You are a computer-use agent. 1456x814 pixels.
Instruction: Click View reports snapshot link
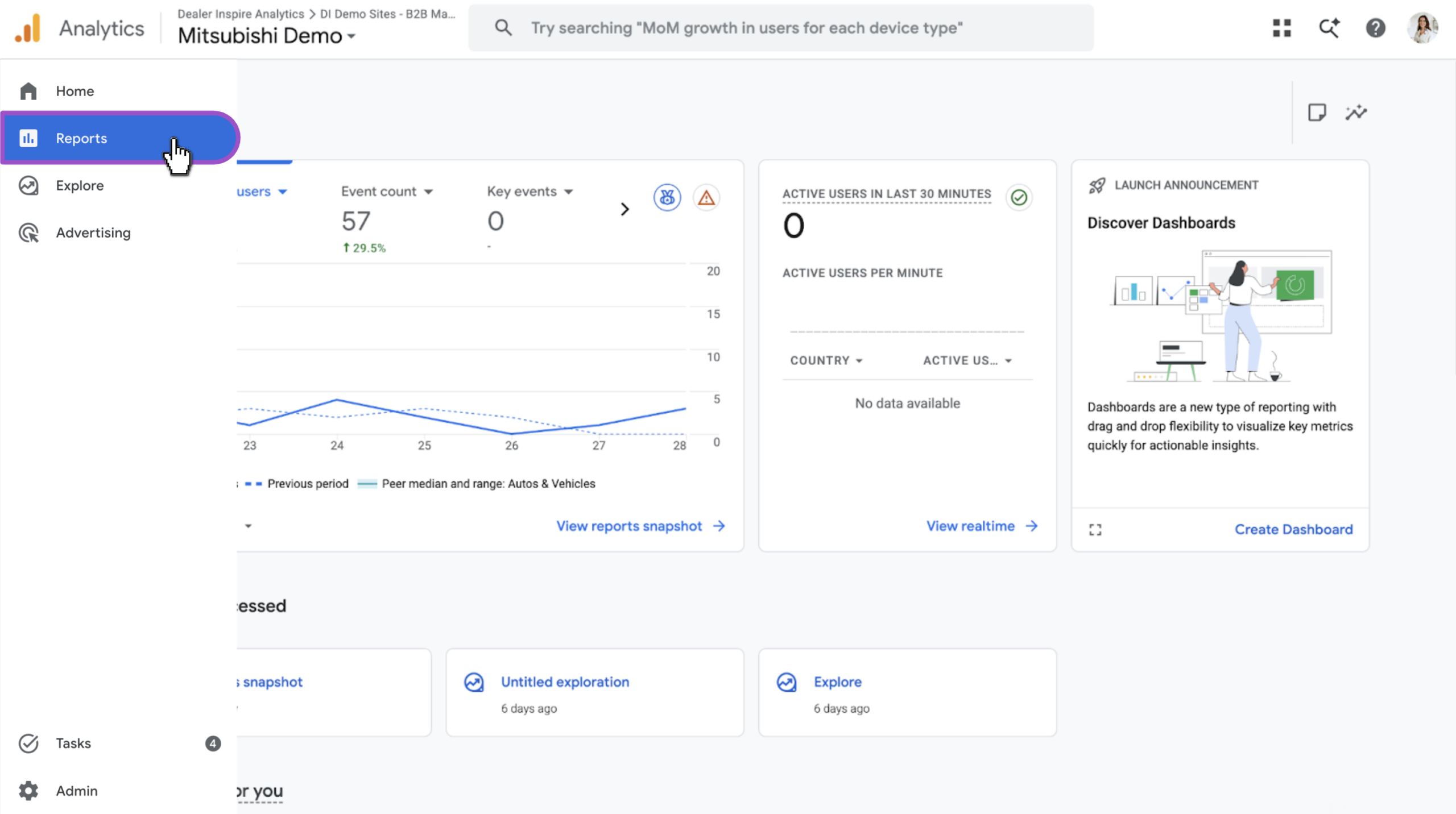(x=640, y=526)
